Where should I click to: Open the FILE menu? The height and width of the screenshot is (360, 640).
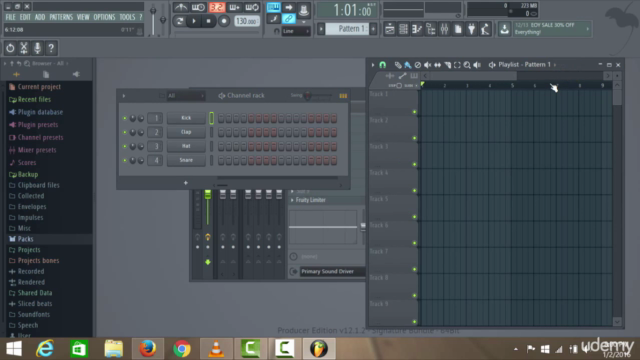(10, 17)
